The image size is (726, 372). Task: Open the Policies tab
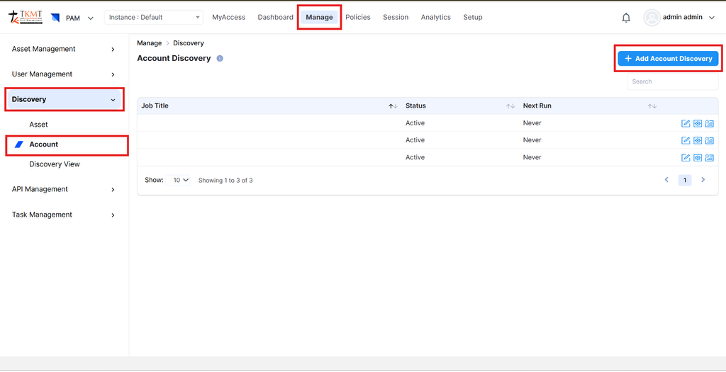pyautogui.click(x=358, y=17)
